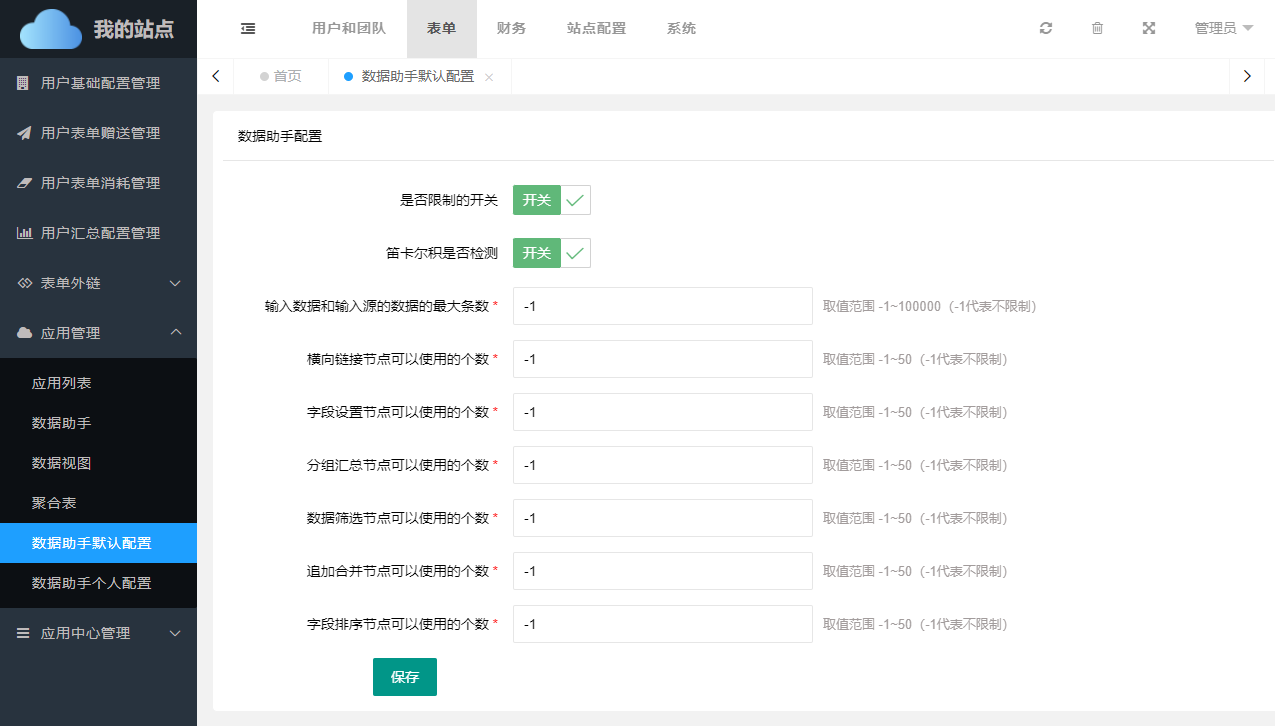Viewport: 1275px width, 726px height.
Task: Click the trash can icon in header
Action: tap(1097, 29)
